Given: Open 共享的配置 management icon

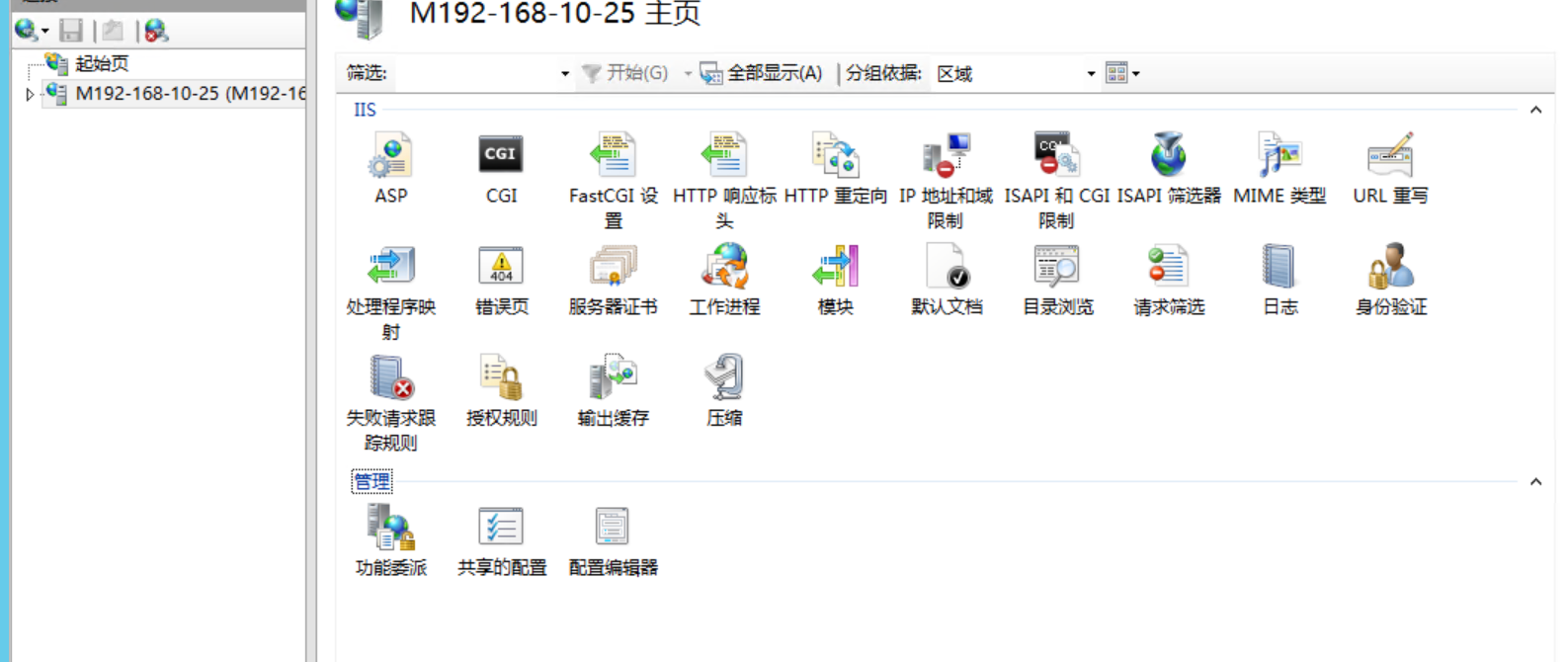Looking at the screenshot, I should point(501,527).
